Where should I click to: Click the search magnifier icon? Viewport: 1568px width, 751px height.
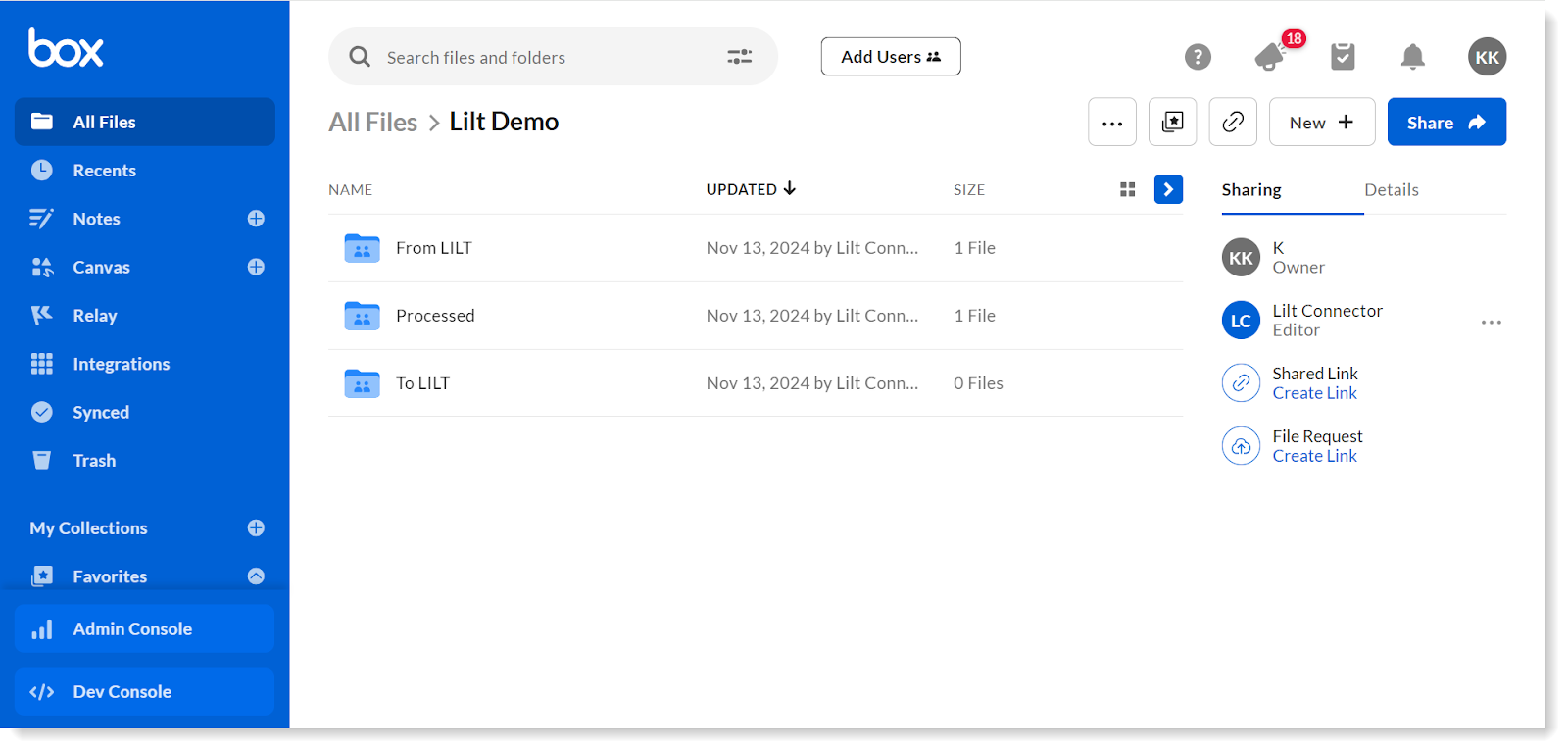(x=360, y=57)
